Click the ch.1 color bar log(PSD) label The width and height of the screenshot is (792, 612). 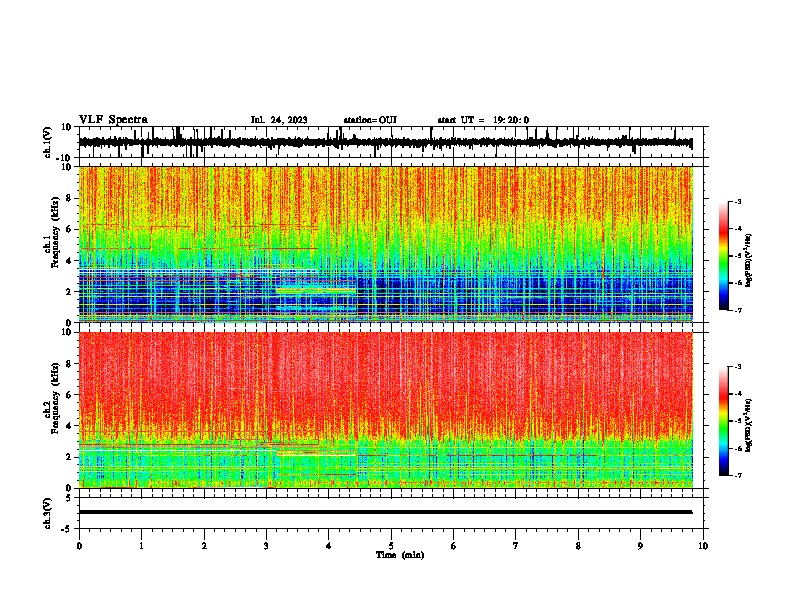click(748, 261)
